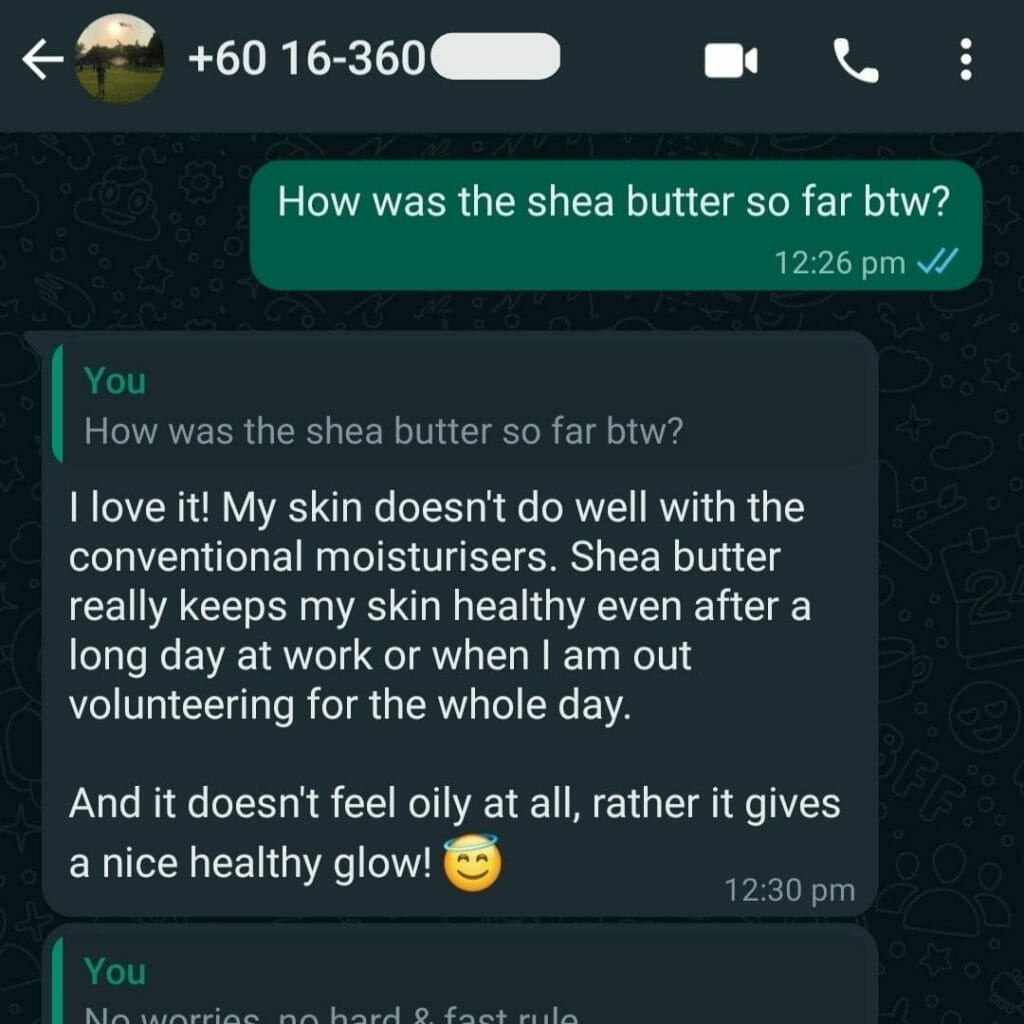Viewport: 1024px width, 1024px height.
Task: Start a video call with the contact
Action: click(x=731, y=60)
